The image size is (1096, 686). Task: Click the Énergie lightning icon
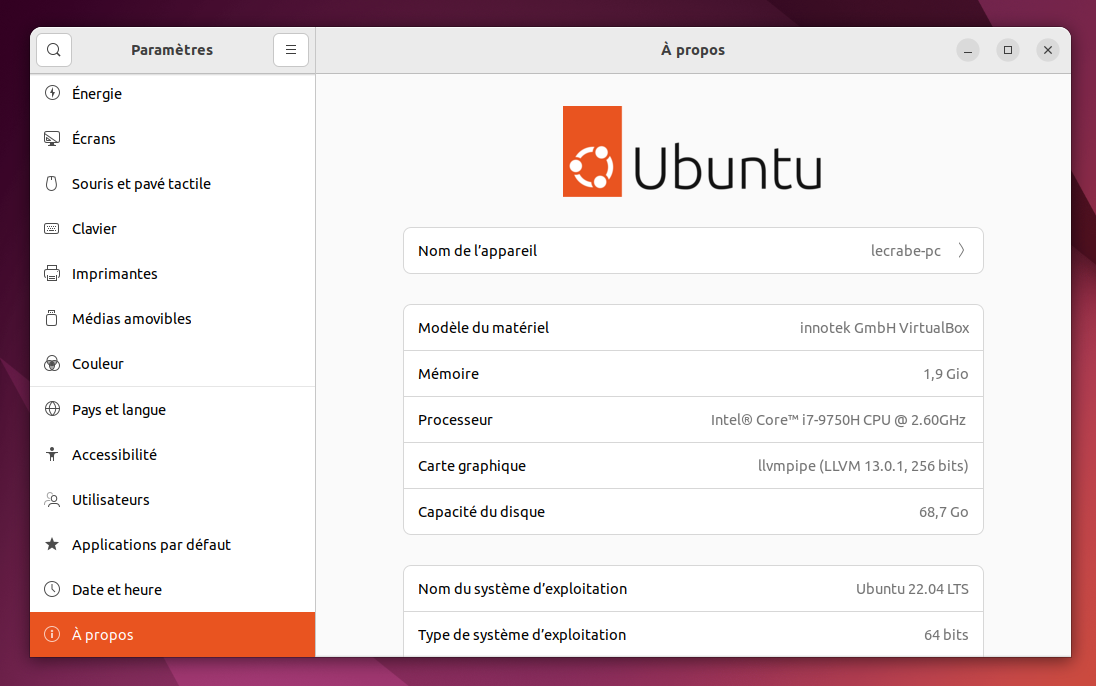(x=52, y=93)
